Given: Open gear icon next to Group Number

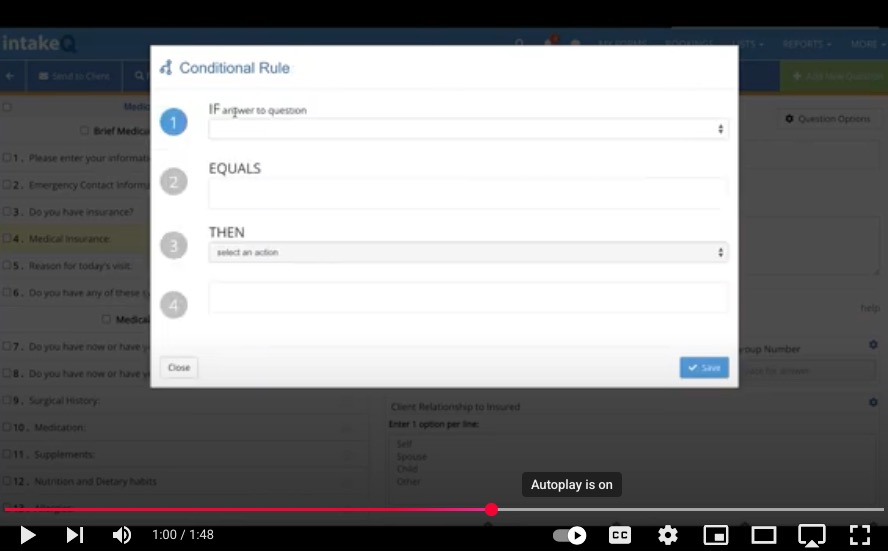Looking at the screenshot, I should [873, 345].
